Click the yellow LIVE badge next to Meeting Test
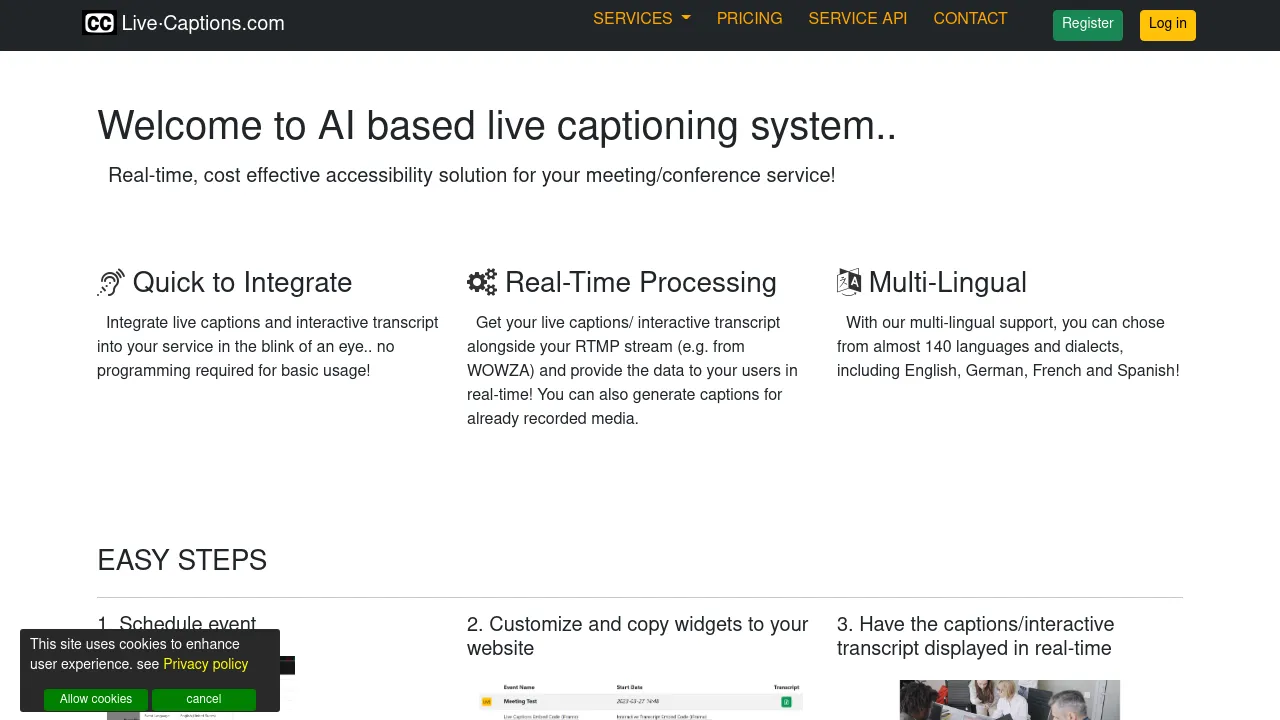1280x720 pixels. coord(486,701)
